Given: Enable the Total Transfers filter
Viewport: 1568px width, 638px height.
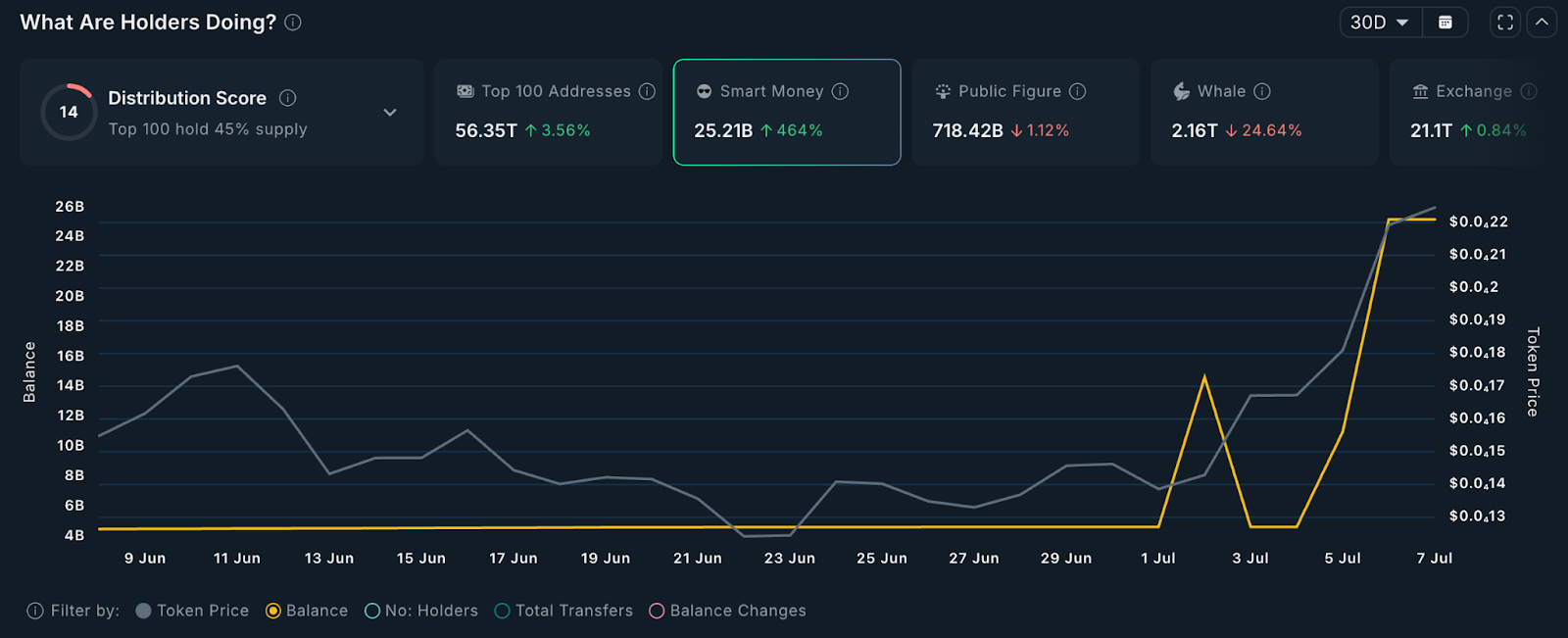Looking at the screenshot, I should 564,611.
